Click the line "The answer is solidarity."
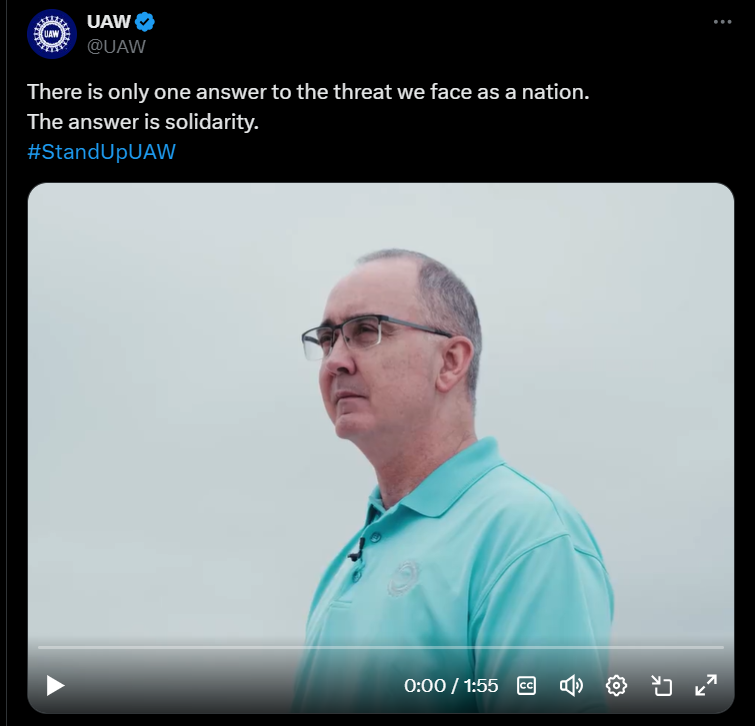This screenshot has height=726, width=755. [x=143, y=122]
